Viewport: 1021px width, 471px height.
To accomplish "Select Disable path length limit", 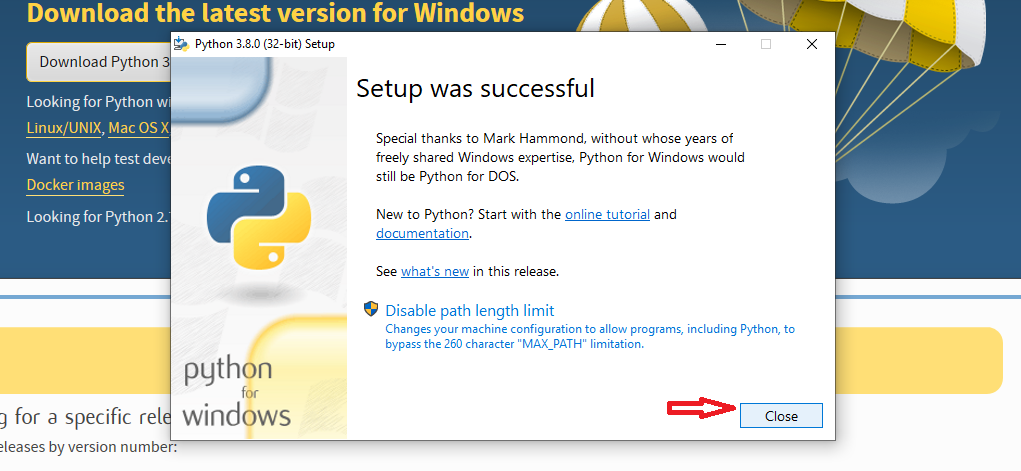I will pyautogui.click(x=470, y=310).
